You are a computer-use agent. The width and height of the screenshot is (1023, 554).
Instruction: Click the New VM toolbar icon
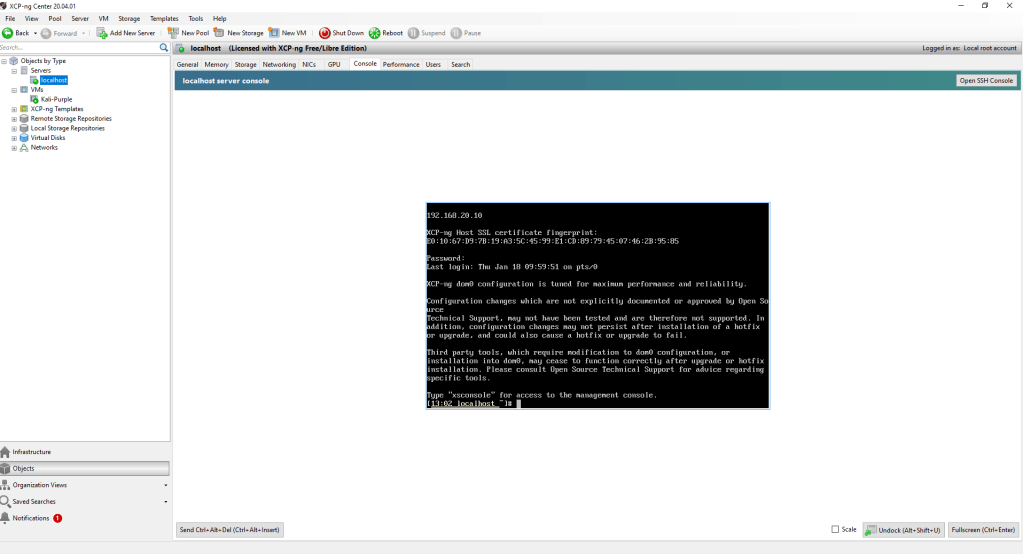click(274, 33)
